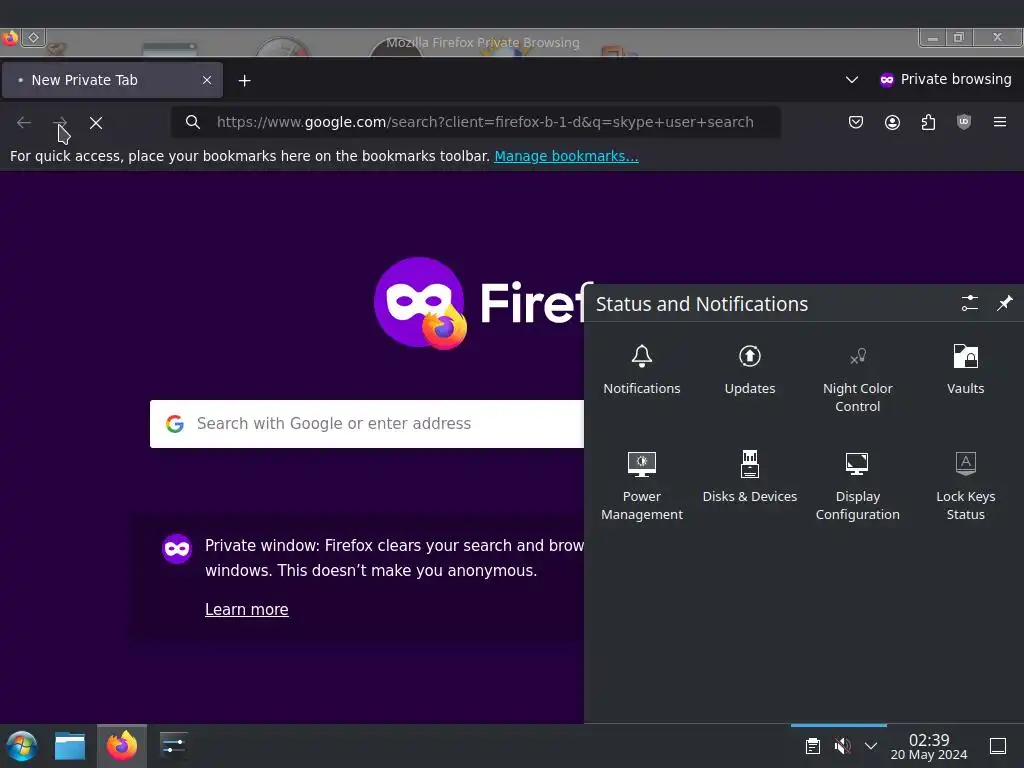The image size is (1024, 768).
Task: Open Power Management
Action: 641,486
